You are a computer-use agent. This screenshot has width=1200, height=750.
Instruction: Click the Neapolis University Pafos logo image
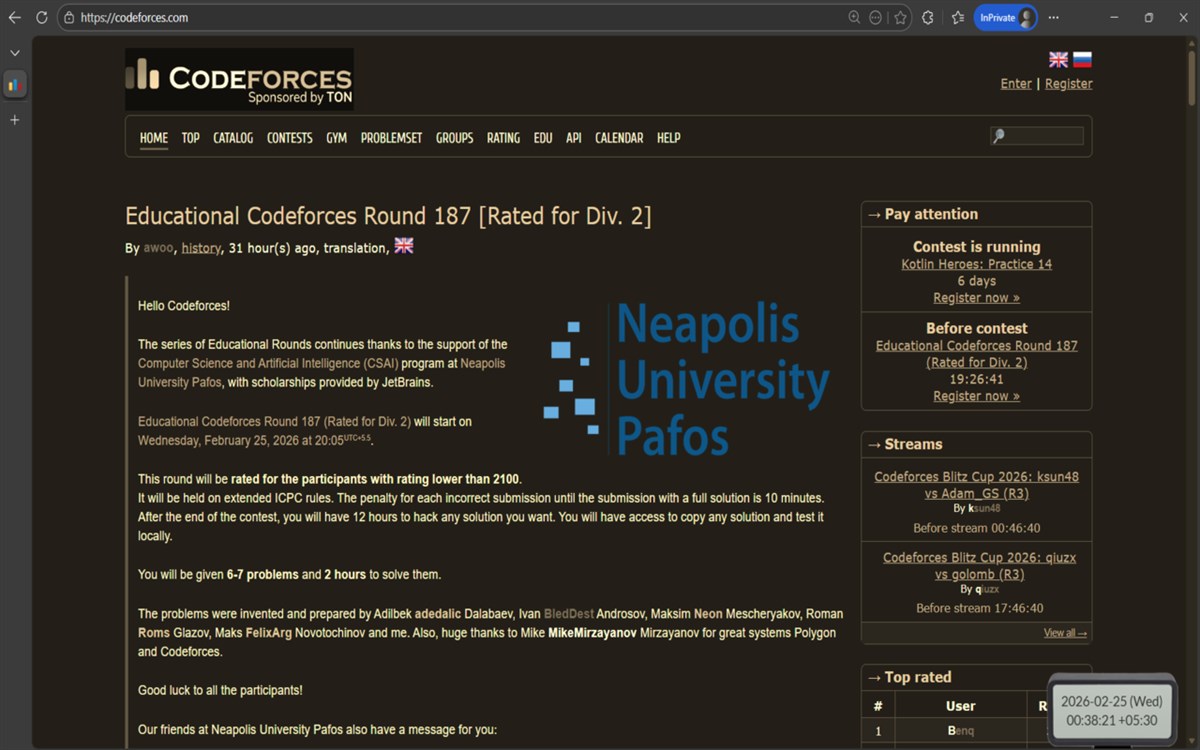pyautogui.click(x=686, y=380)
